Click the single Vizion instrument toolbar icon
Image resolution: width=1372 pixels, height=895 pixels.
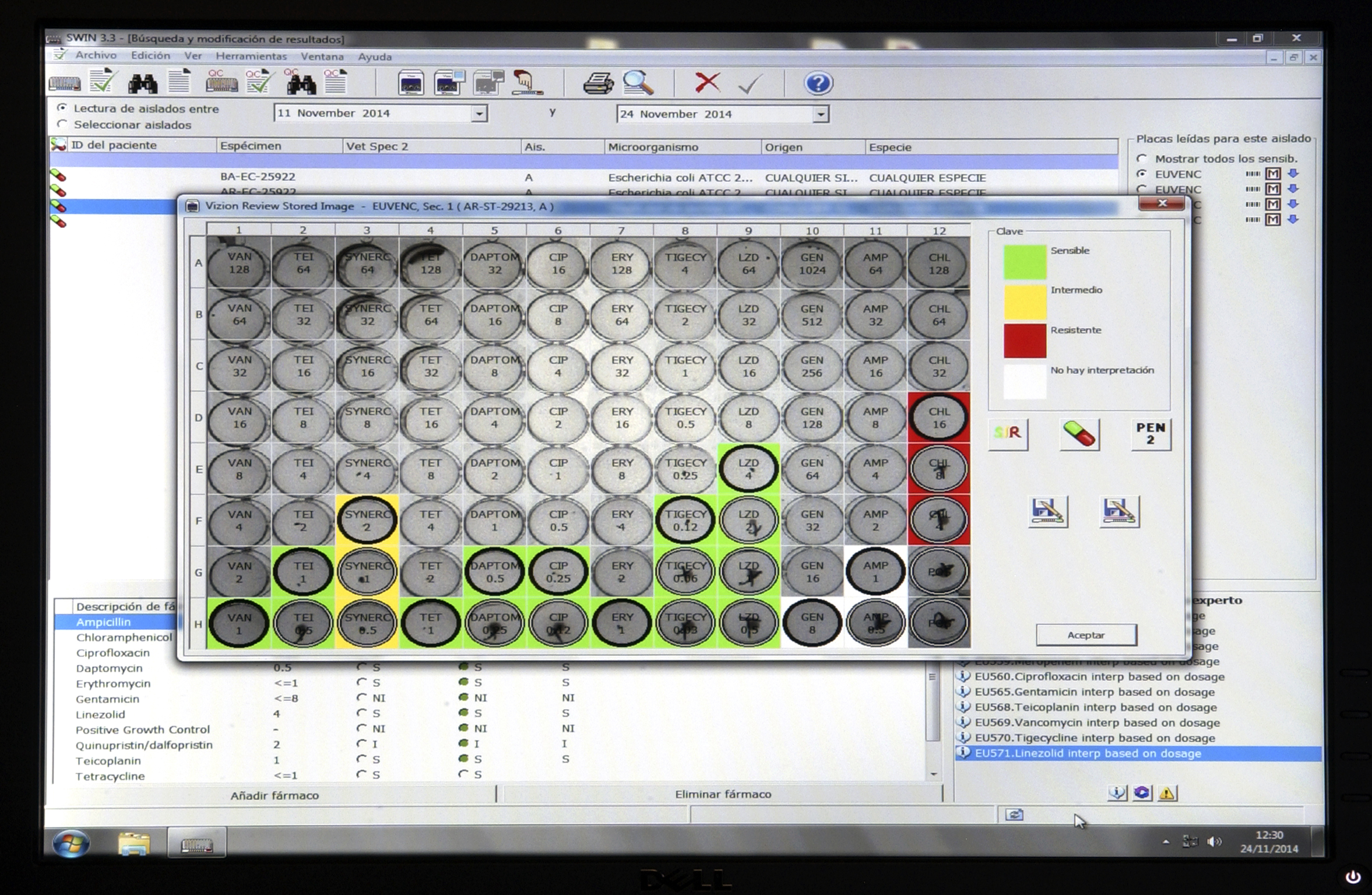tap(411, 83)
